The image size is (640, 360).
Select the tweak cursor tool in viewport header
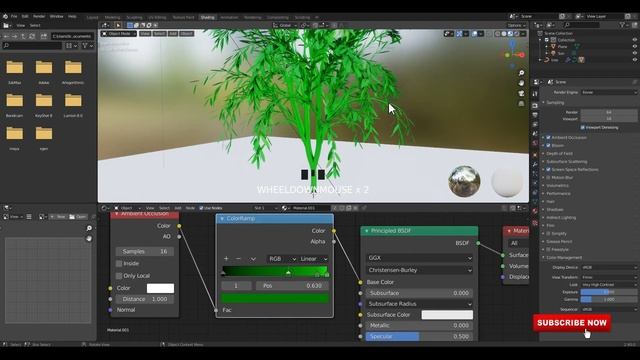coord(118,25)
